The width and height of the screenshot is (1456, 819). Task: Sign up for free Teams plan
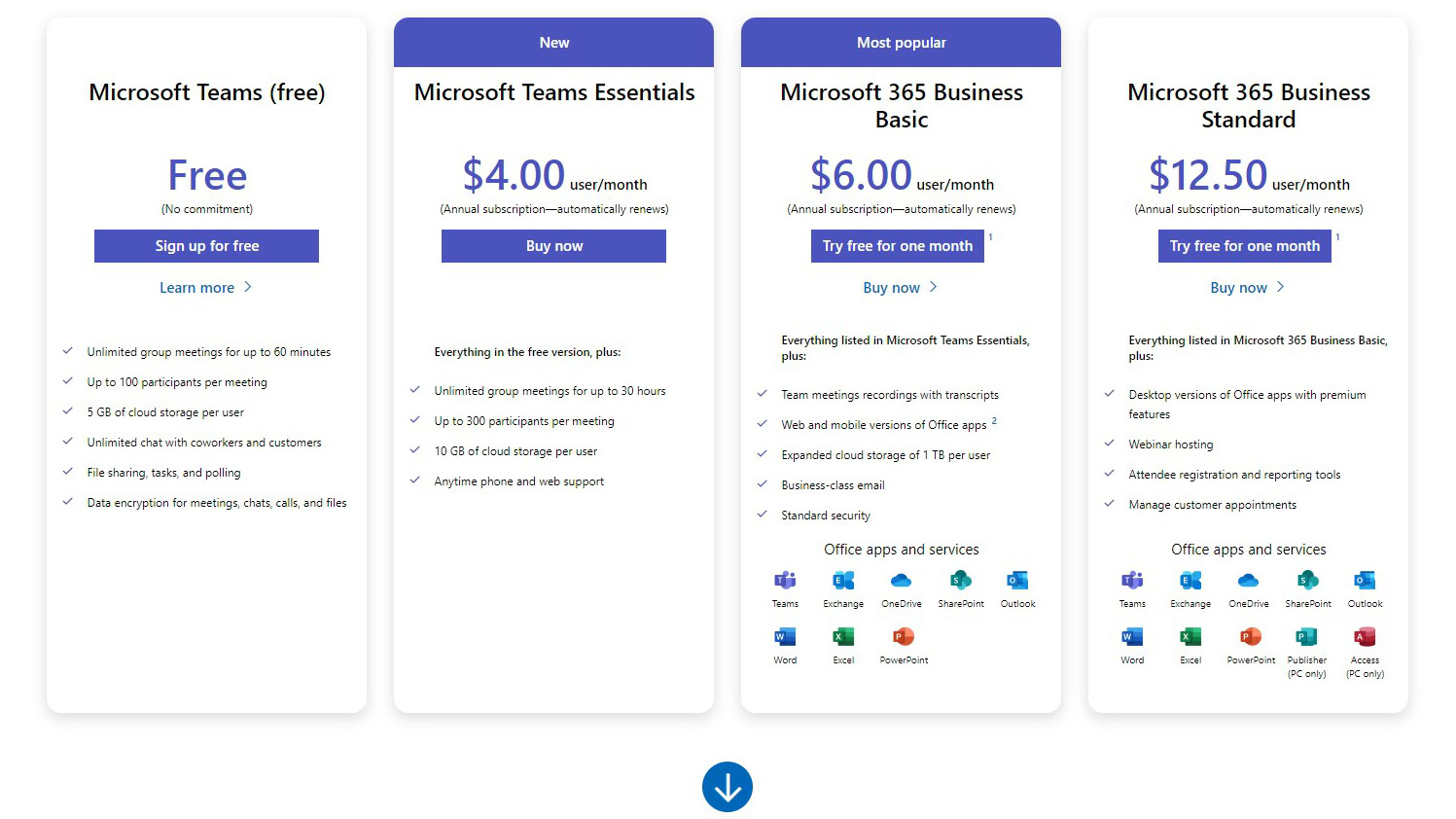(206, 246)
